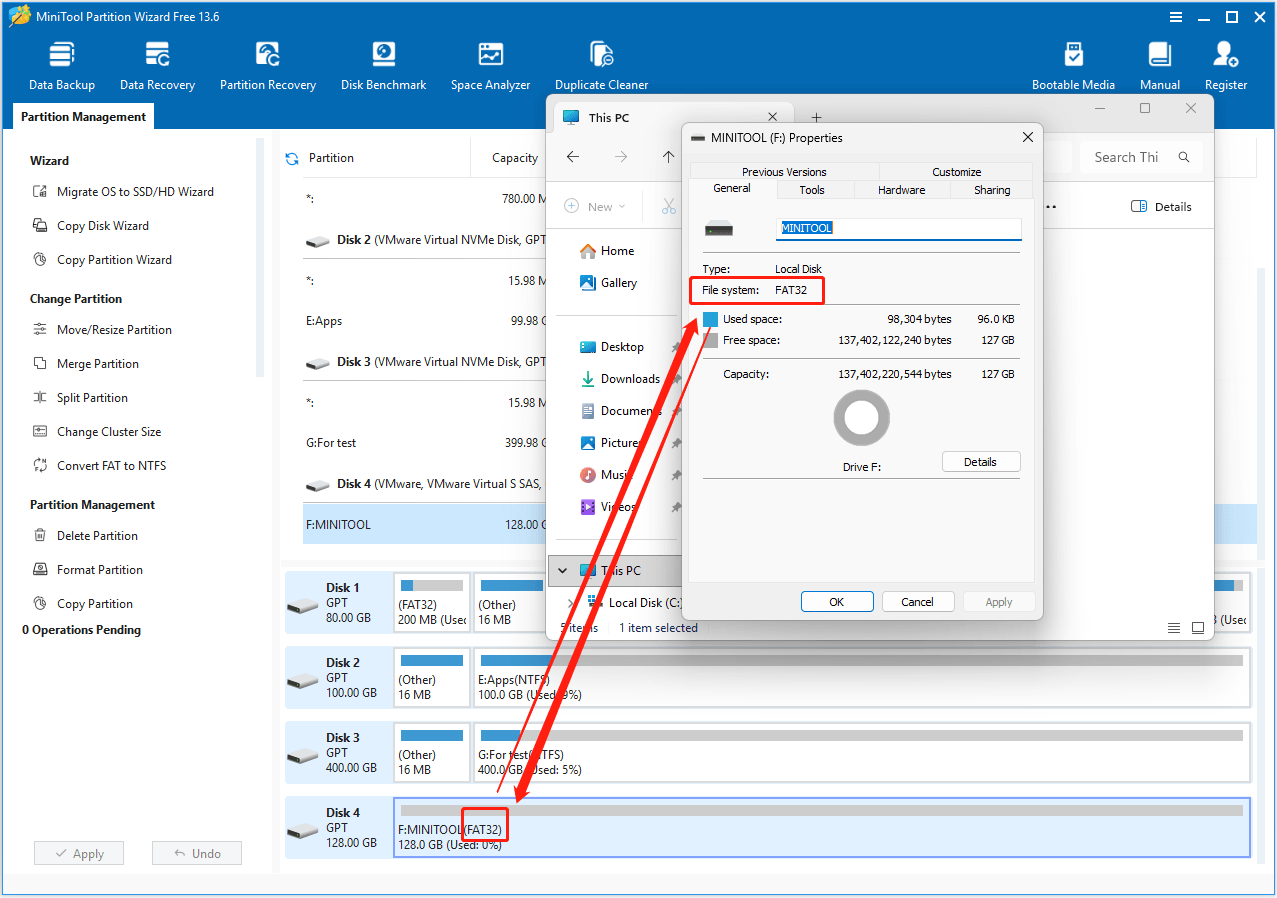The height and width of the screenshot is (898, 1277).
Task: Select 200 MB FAT32 block on Disk 1
Action: click(432, 602)
